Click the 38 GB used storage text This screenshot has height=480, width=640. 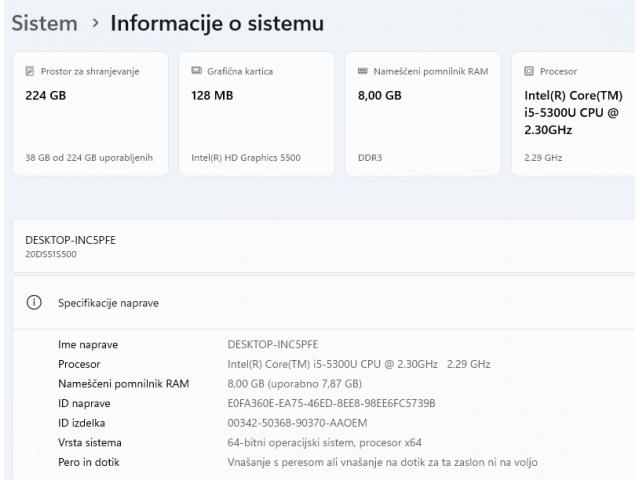(88, 157)
